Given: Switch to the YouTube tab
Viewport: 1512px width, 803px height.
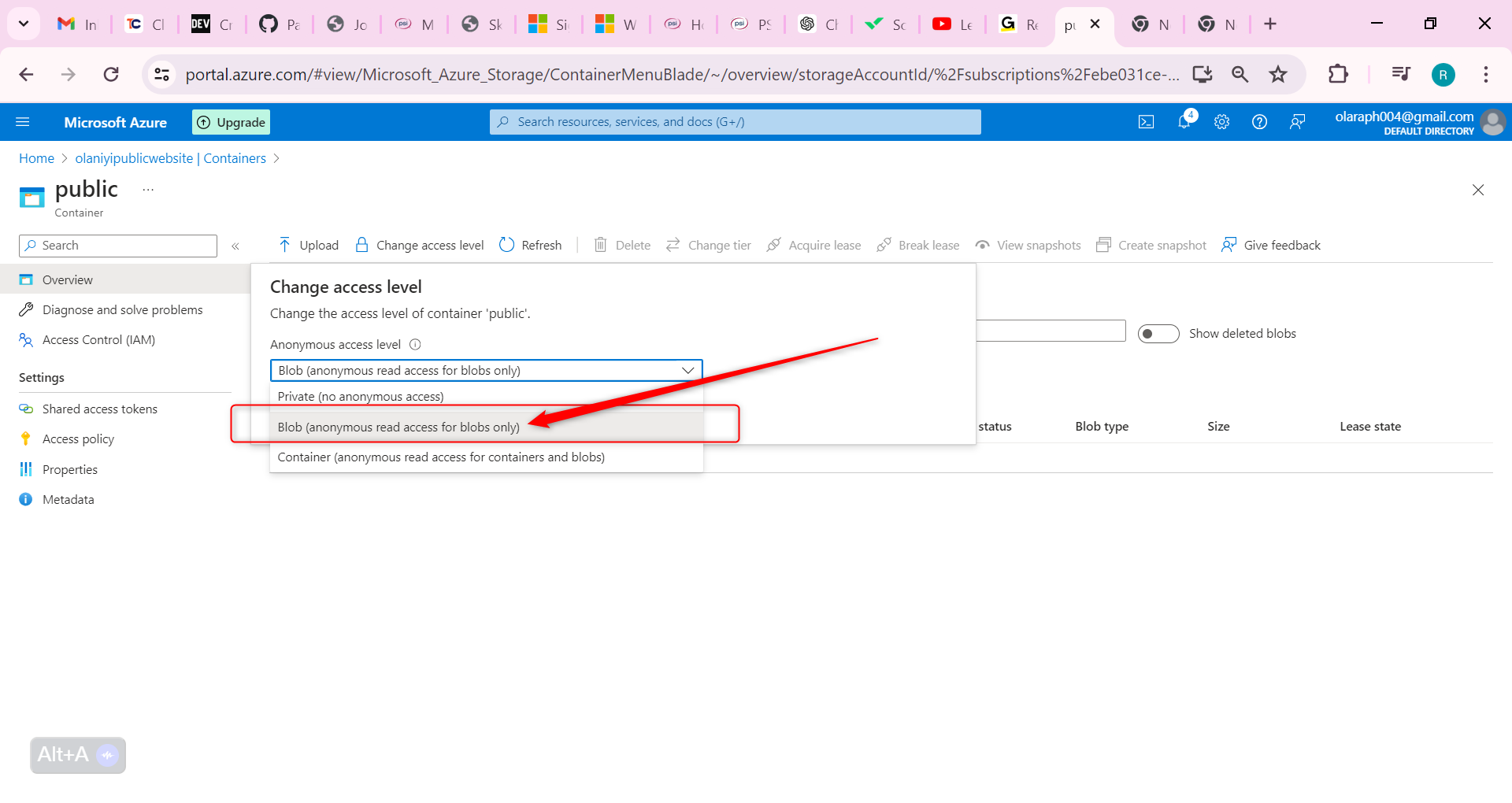Looking at the screenshot, I should pos(952,24).
